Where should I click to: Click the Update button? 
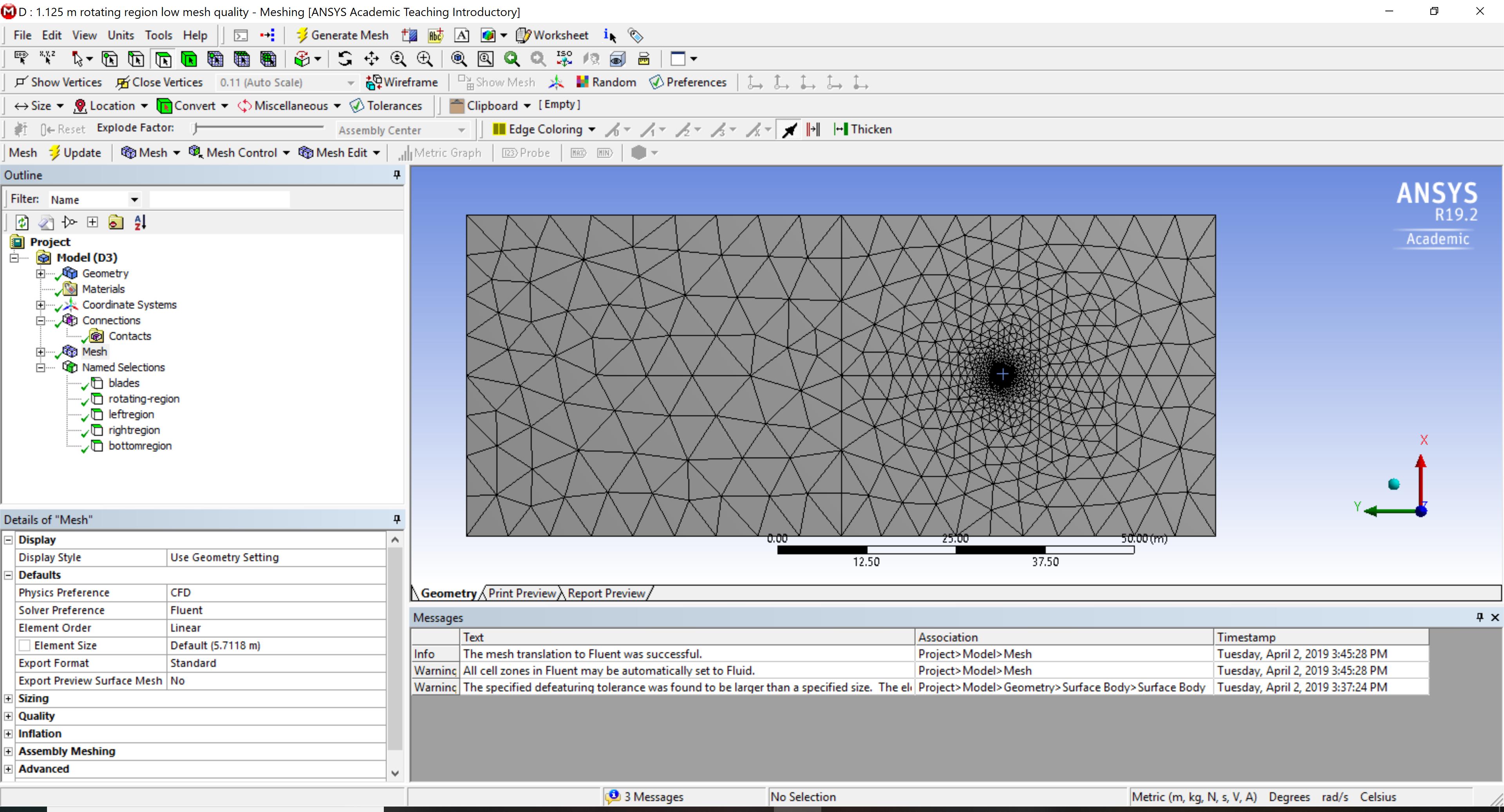tap(75, 152)
